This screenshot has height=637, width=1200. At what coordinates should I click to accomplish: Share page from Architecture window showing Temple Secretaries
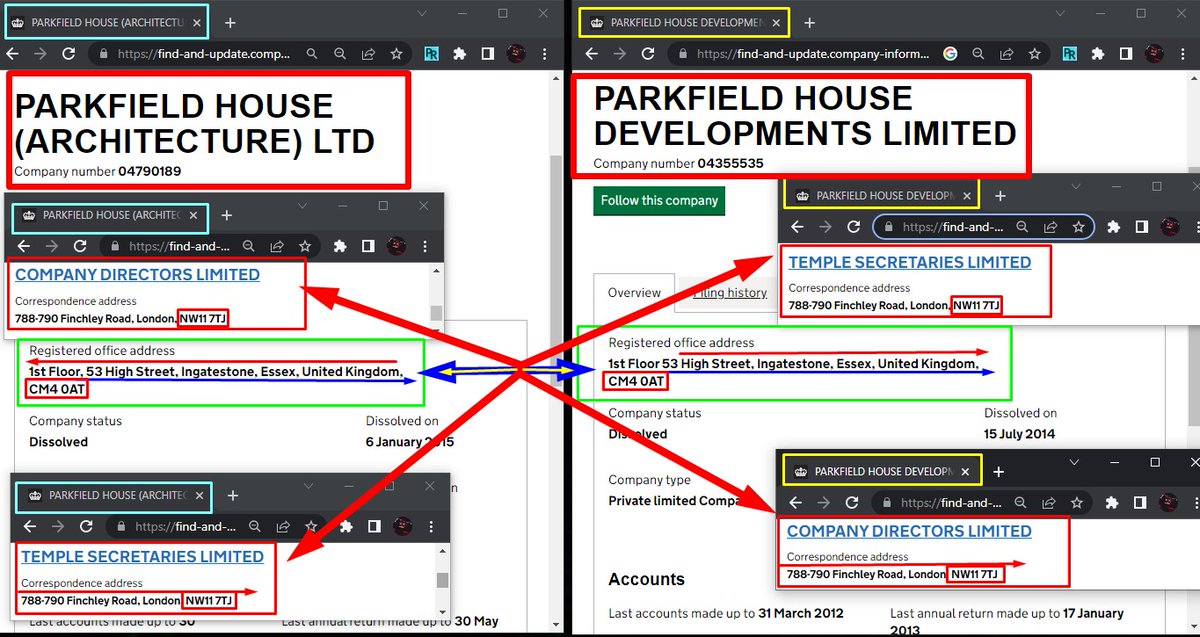284,526
